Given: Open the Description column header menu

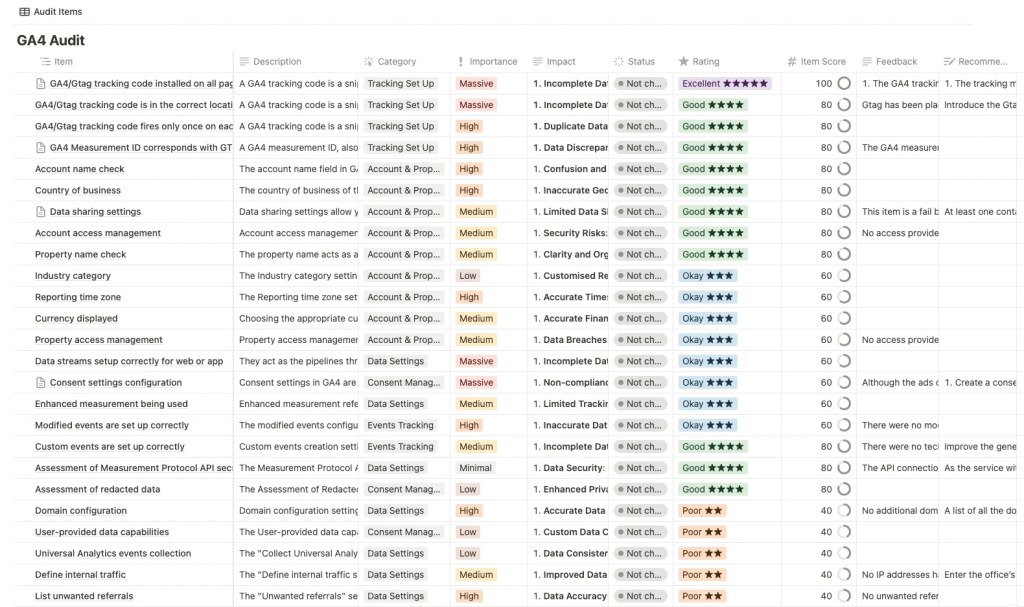Looking at the screenshot, I should [x=276, y=62].
